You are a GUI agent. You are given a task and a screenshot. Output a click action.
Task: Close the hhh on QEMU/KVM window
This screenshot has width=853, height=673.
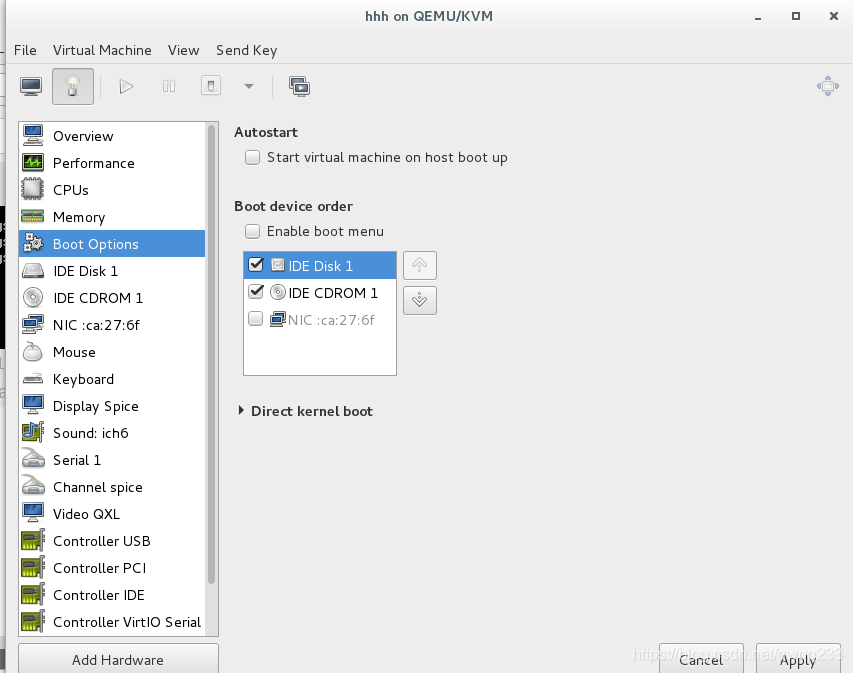[833, 16]
